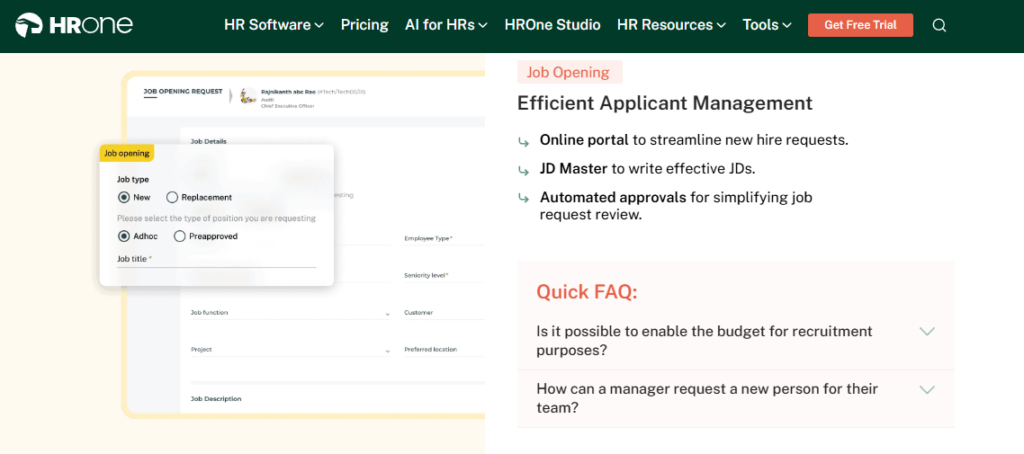Click the Efficient Applicant Management heading
The height and width of the screenshot is (454, 1024).
[x=665, y=103]
